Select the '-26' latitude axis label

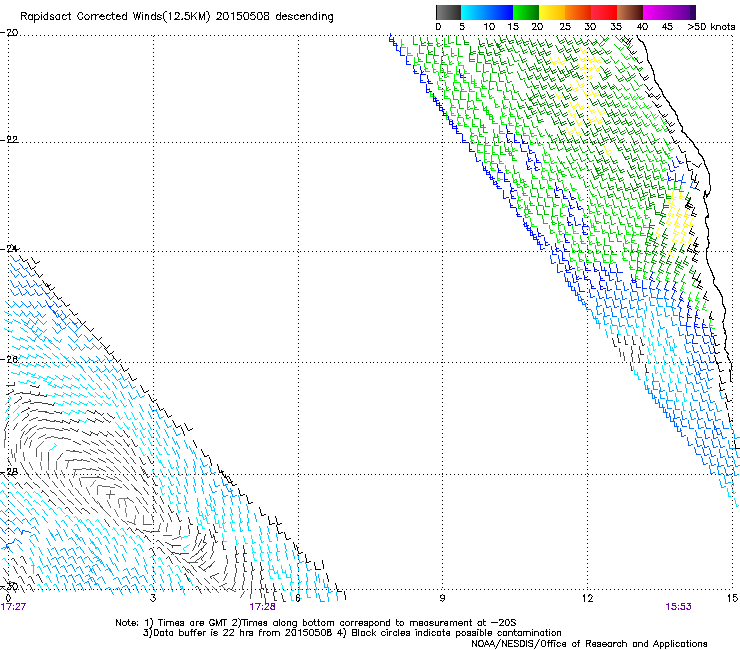9,359
